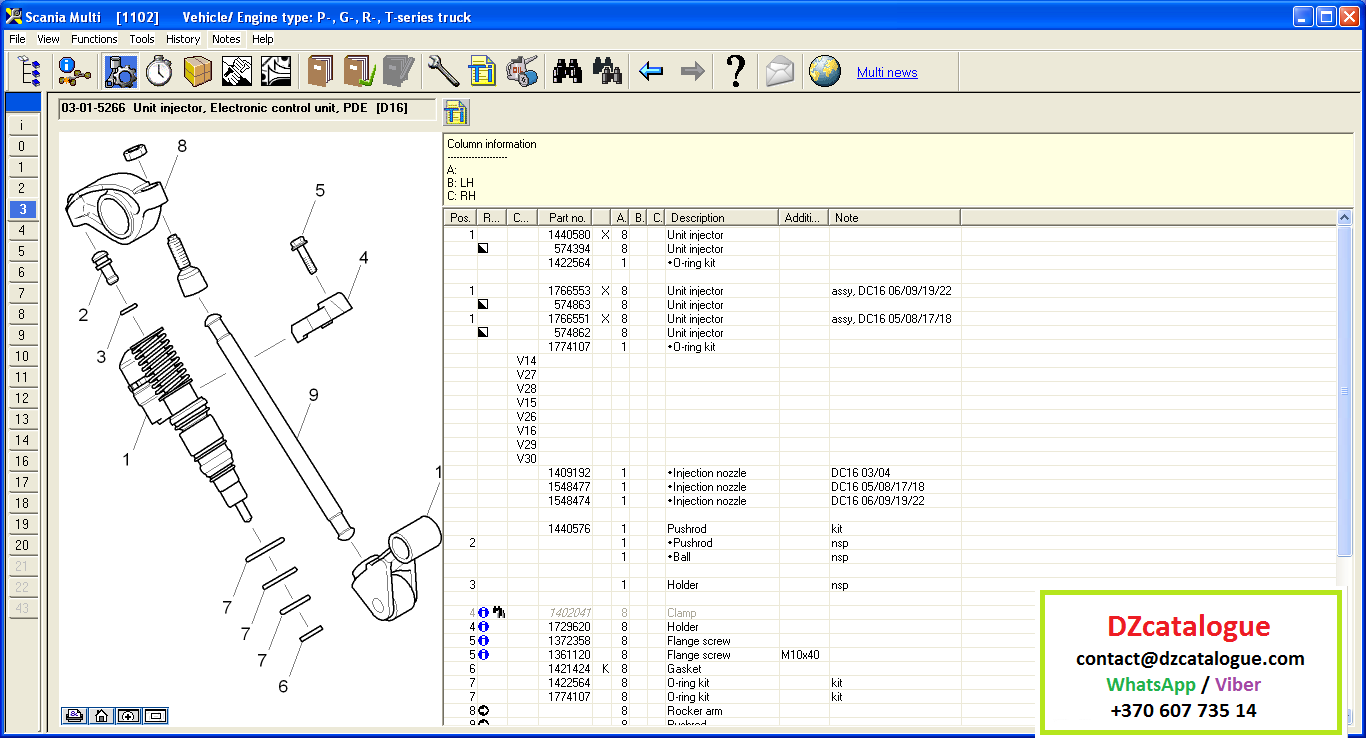Select part 1440576 Pushrod row
This screenshot has height=738, width=1366.
tap(890, 529)
